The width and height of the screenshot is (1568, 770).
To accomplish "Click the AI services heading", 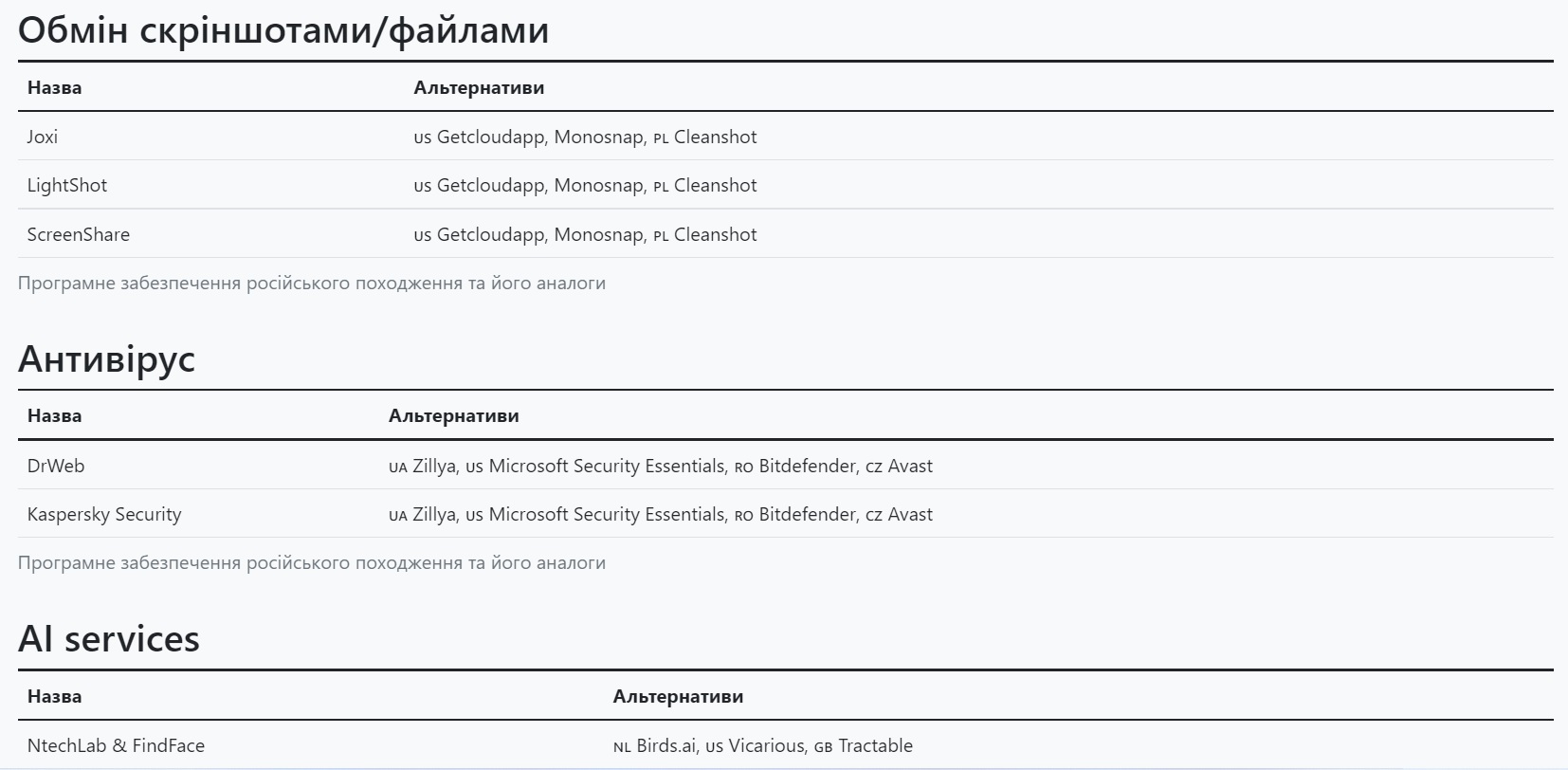I will point(109,638).
